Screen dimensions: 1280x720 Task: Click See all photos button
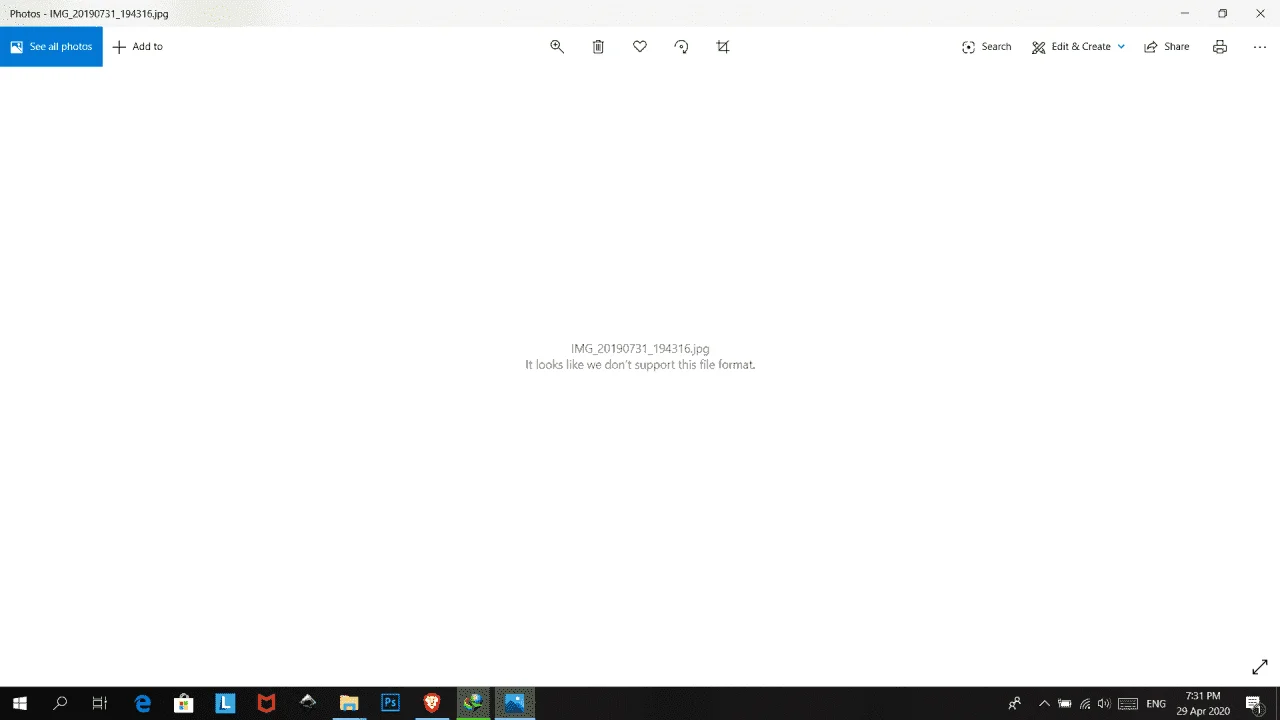51,47
